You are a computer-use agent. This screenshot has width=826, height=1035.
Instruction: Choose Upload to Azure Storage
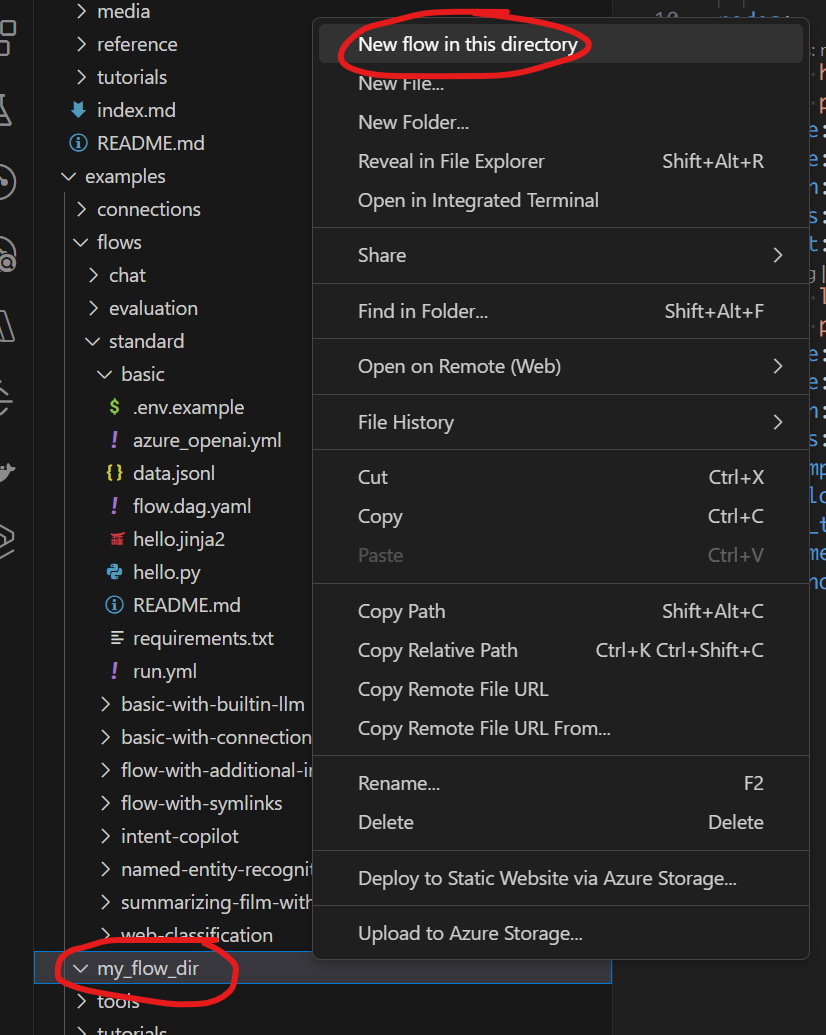coord(470,933)
